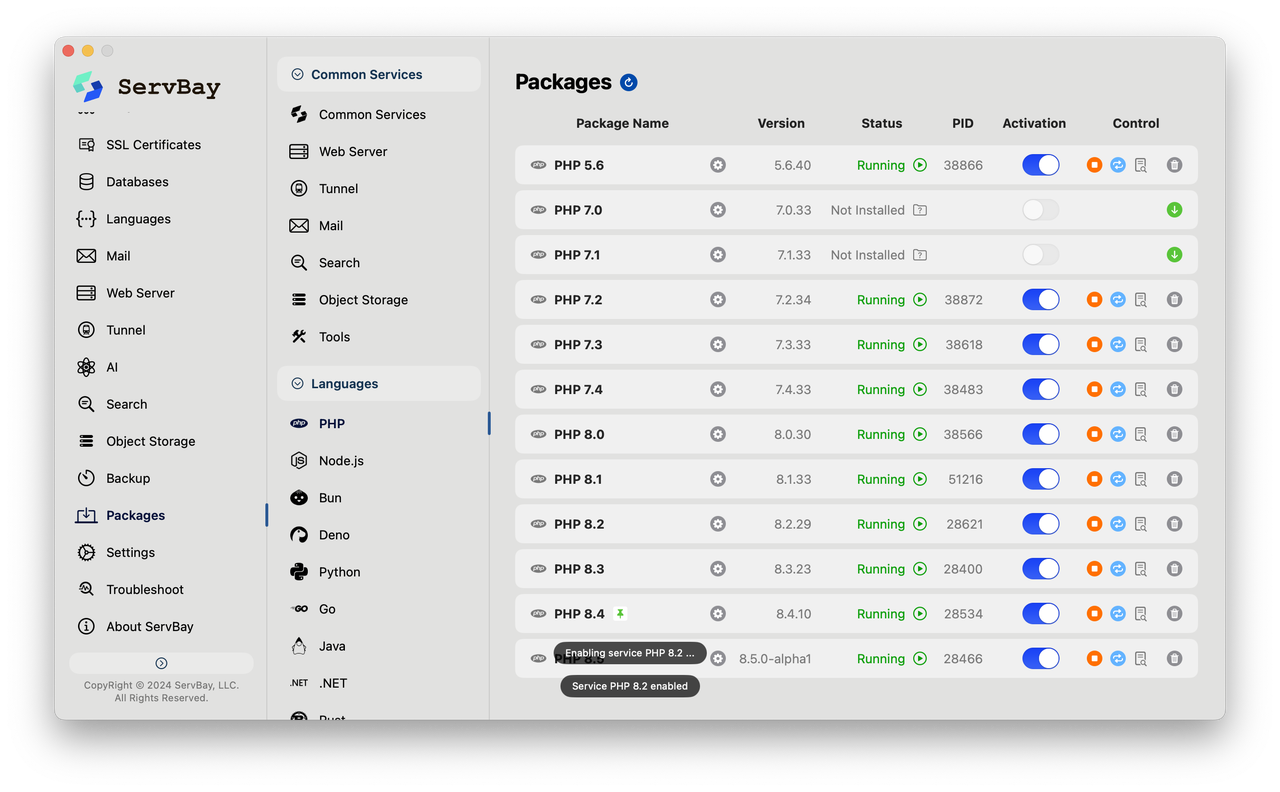This screenshot has width=1280, height=792.
Task: Turn off PHP 7.2 activation switch
Action: tap(1040, 300)
